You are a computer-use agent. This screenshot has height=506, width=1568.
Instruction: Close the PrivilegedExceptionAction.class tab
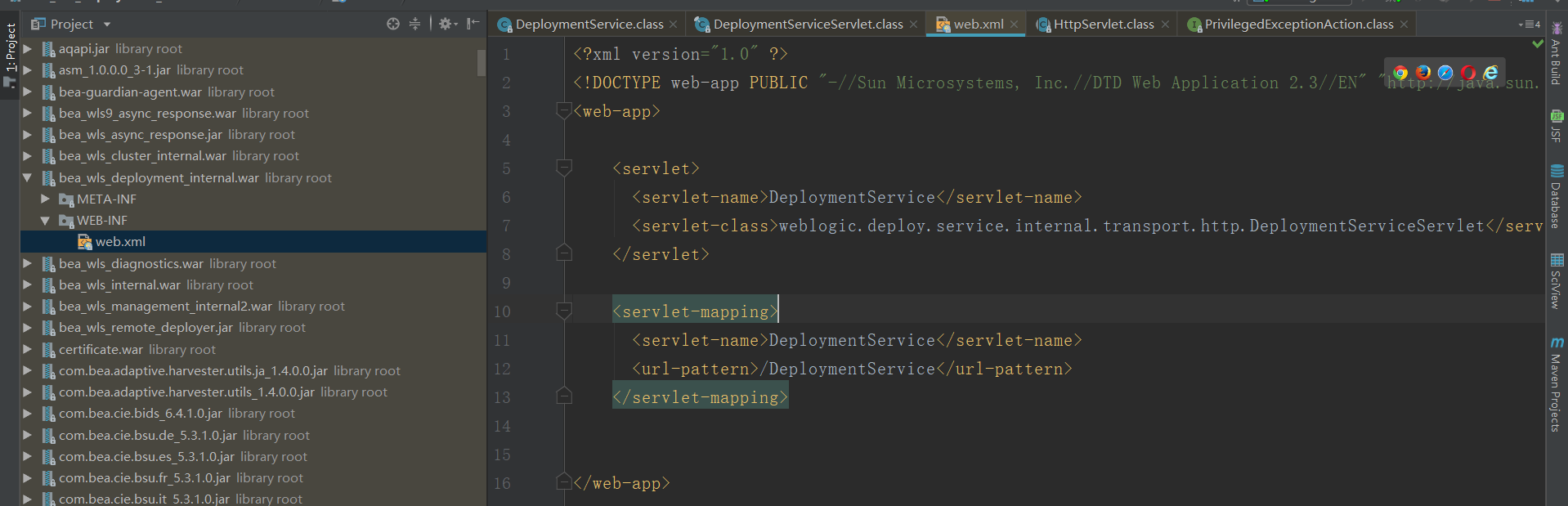click(1404, 25)
